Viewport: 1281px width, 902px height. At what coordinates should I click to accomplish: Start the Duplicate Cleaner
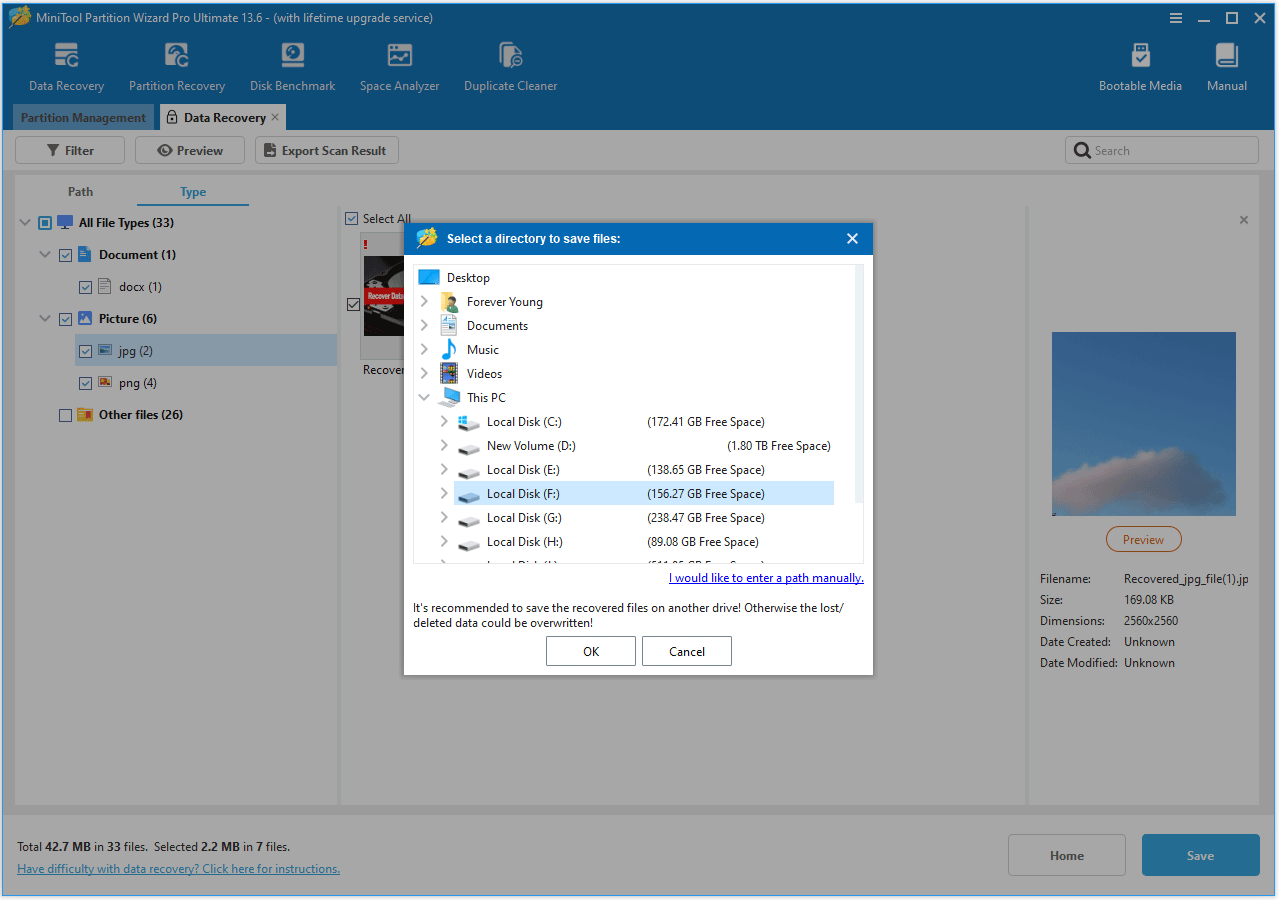(510, 65)
